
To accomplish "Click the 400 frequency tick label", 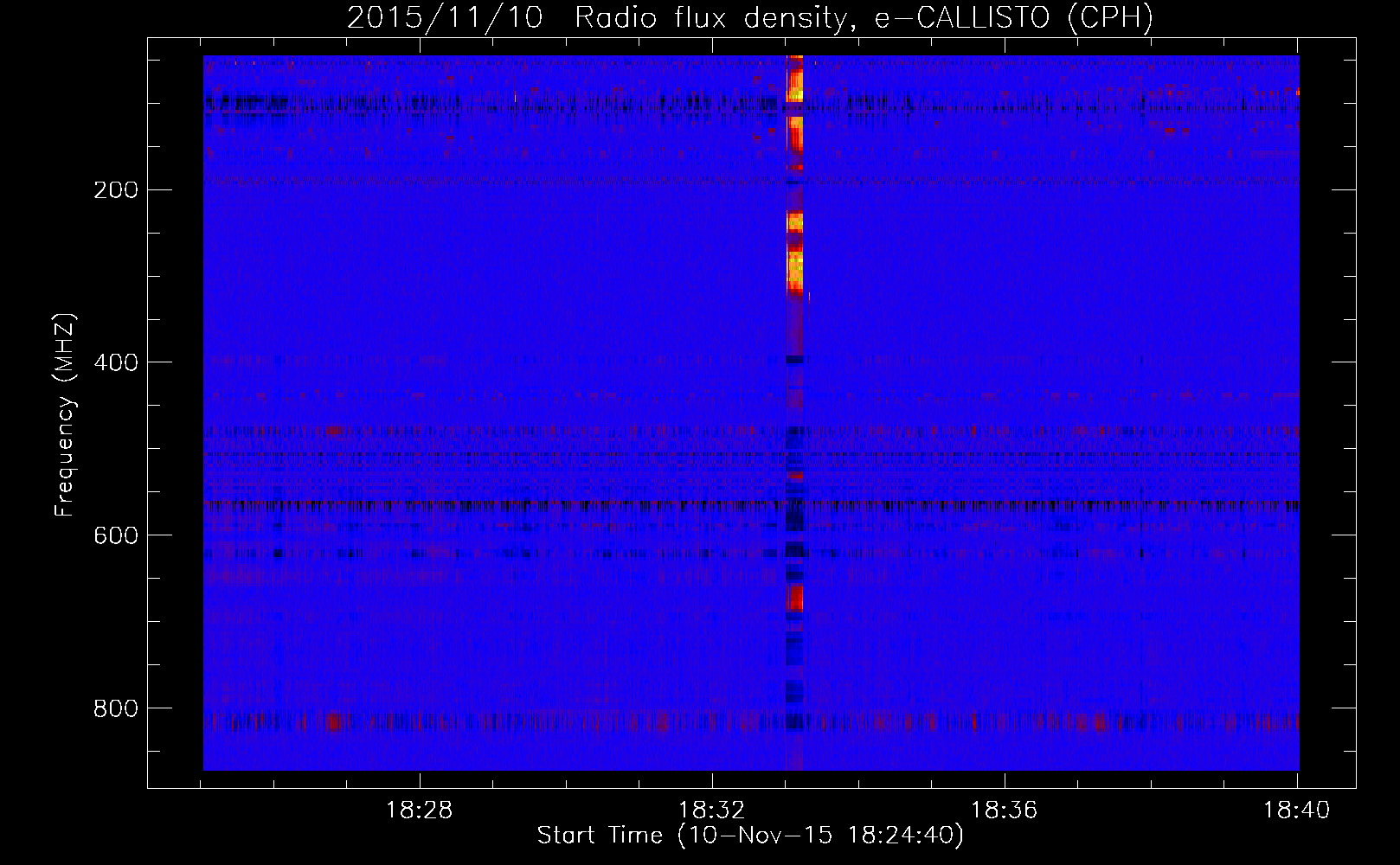I will tap(115, 362).
